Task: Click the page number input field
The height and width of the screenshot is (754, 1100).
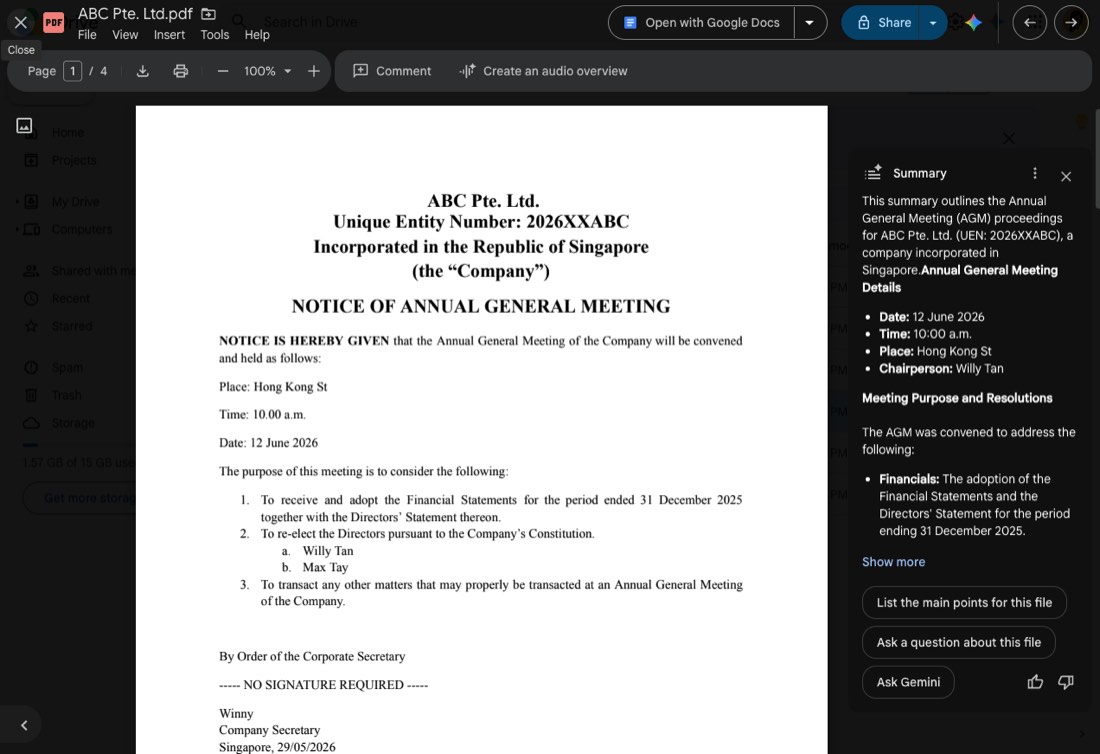Action: [x=72, y=71]
